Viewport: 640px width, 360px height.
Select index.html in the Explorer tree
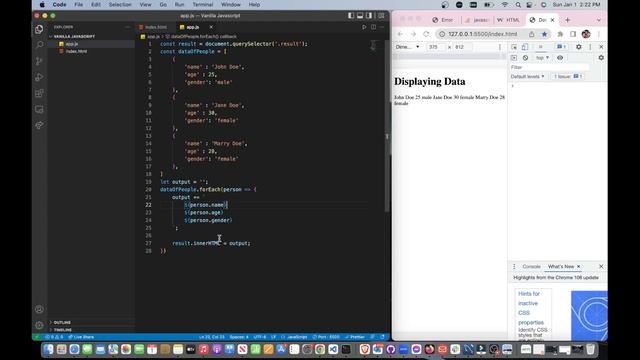(76, 51)
